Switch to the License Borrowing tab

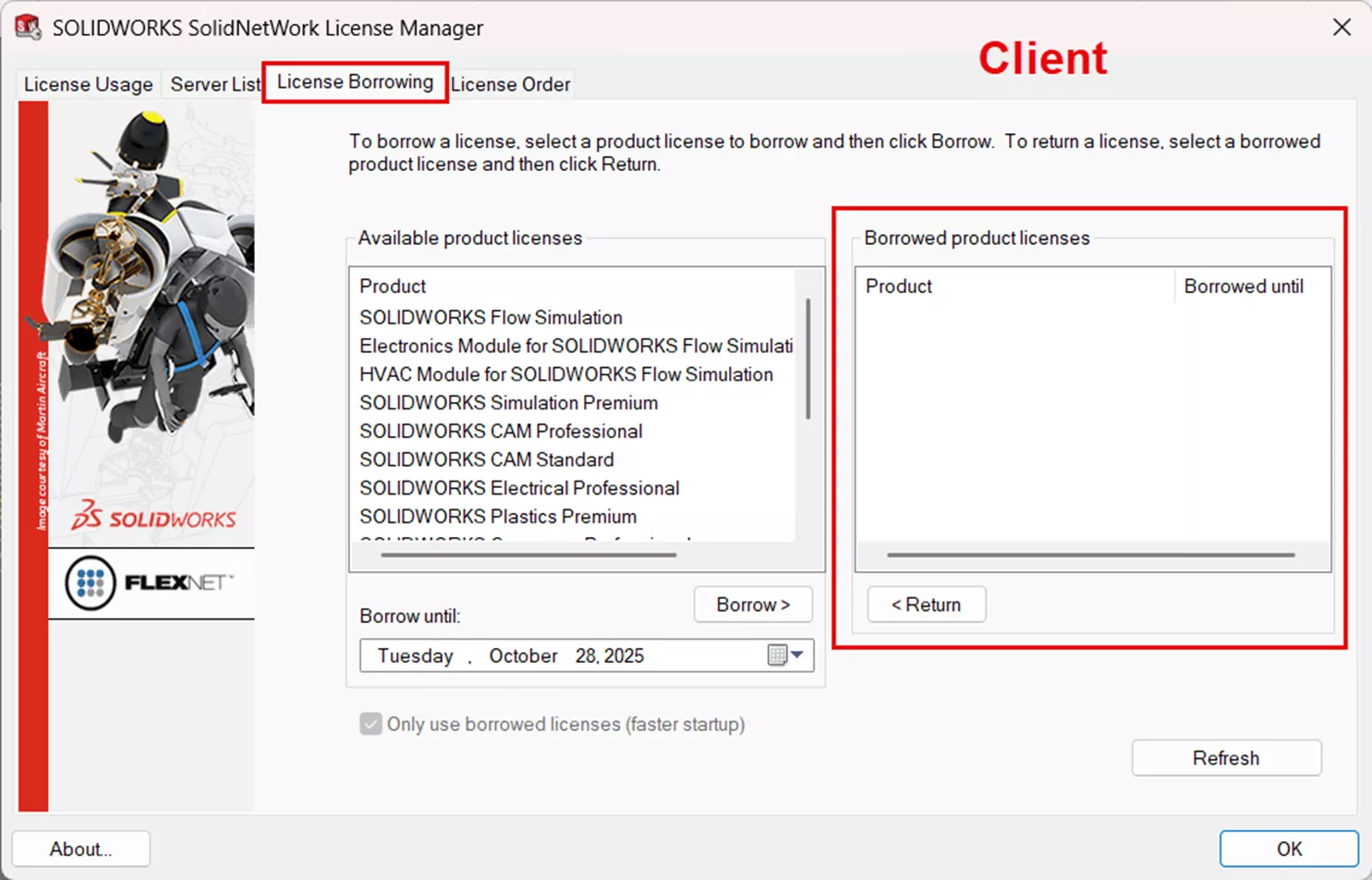[355, 81]
